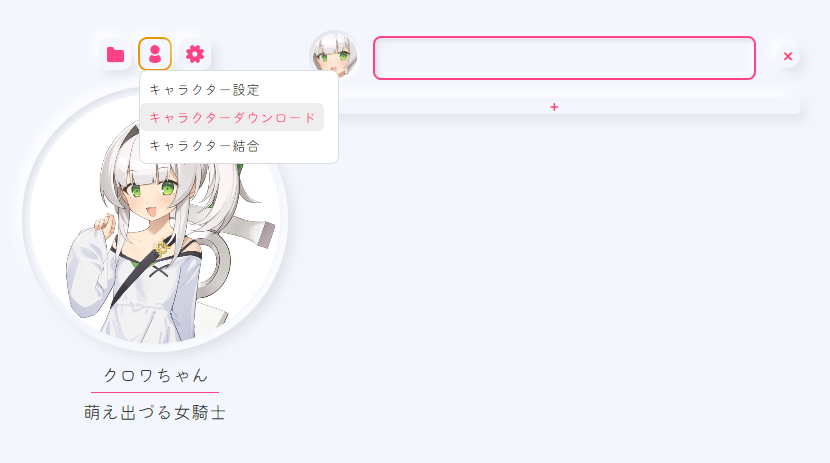Choose キャラクター結合 menu option
The height and width of the screenshot is (463, 830).
[x=204, y=146]
